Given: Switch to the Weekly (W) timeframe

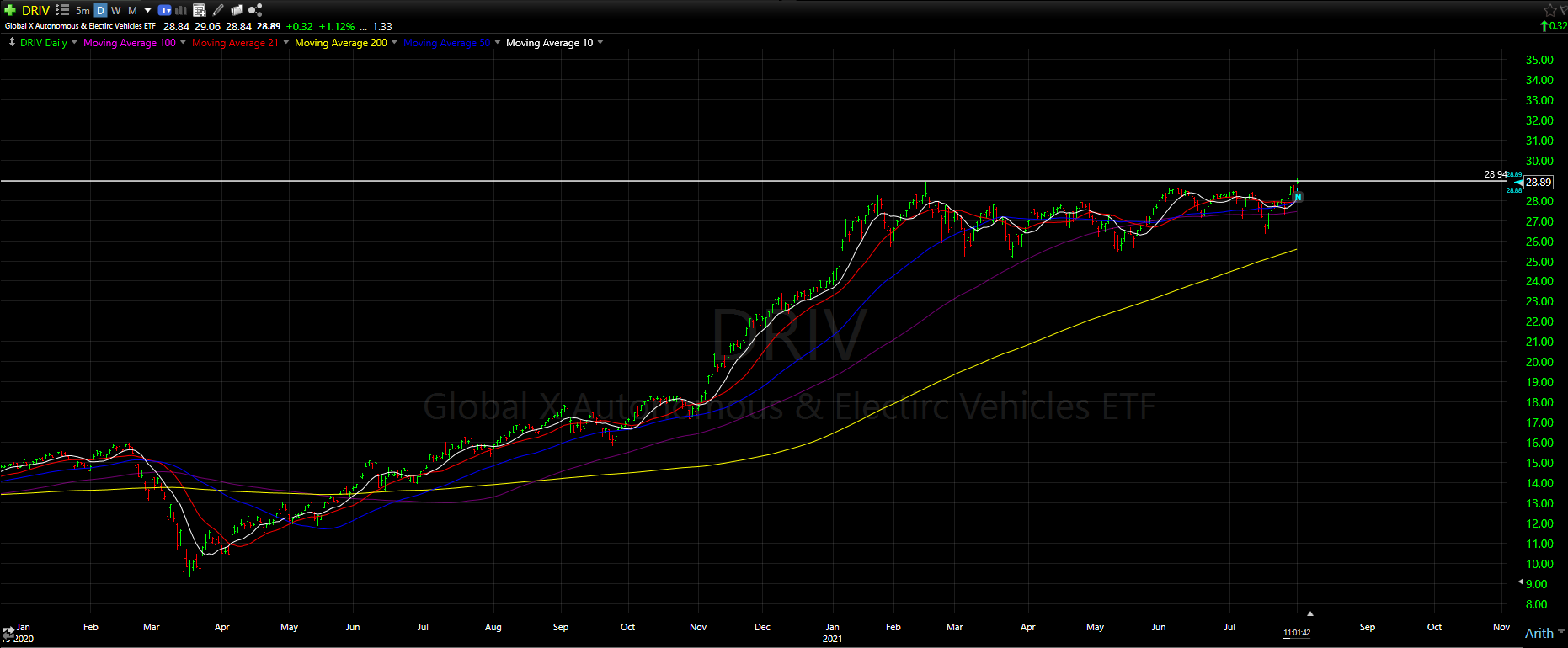Looking at the screenshot, I should click(x=116, y=10).
